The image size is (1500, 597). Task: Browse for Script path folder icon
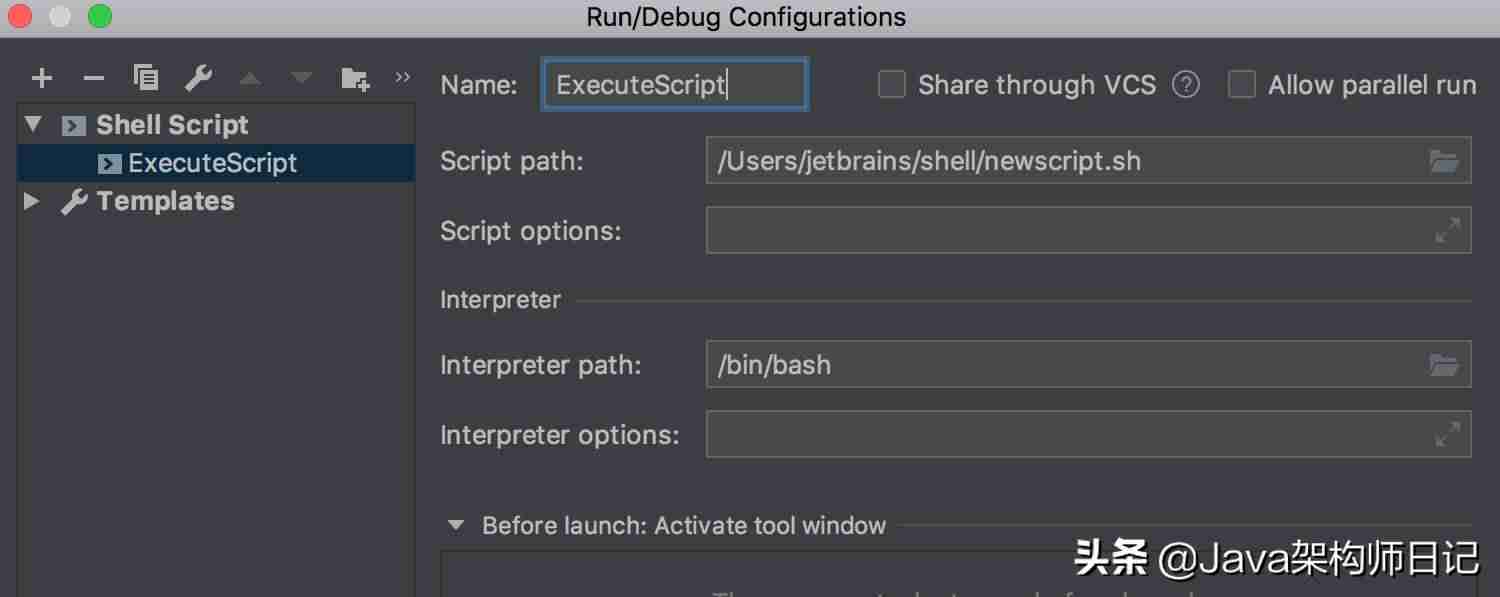pos(1444,161)
